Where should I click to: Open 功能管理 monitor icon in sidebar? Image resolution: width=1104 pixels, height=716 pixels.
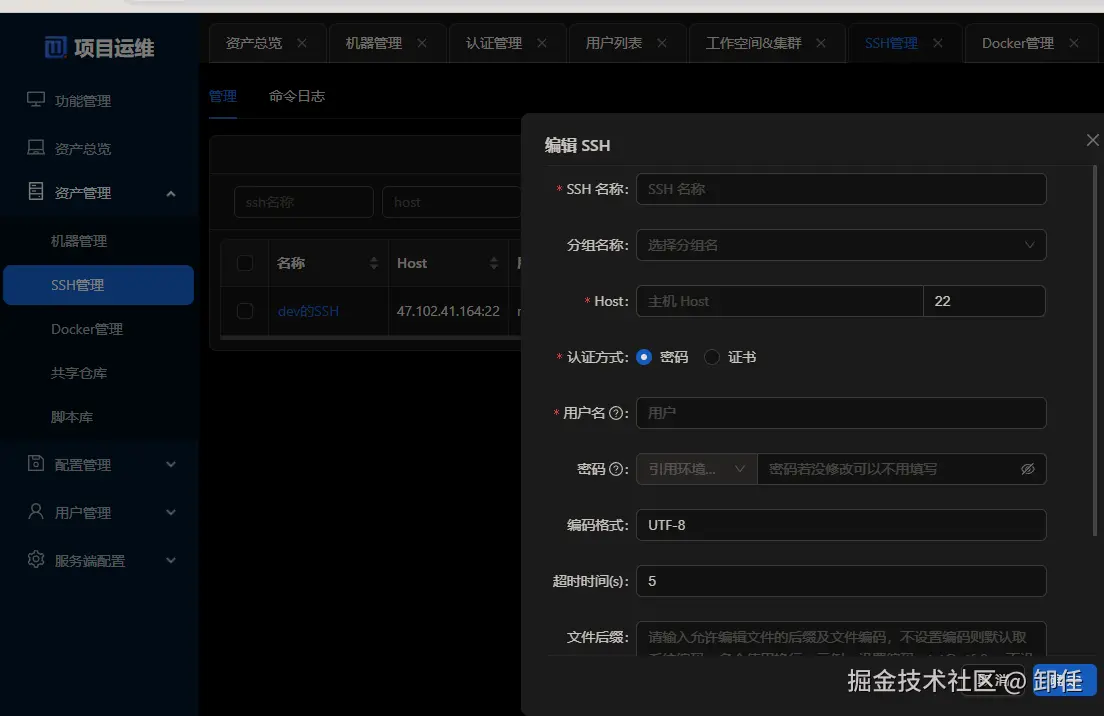36,99
